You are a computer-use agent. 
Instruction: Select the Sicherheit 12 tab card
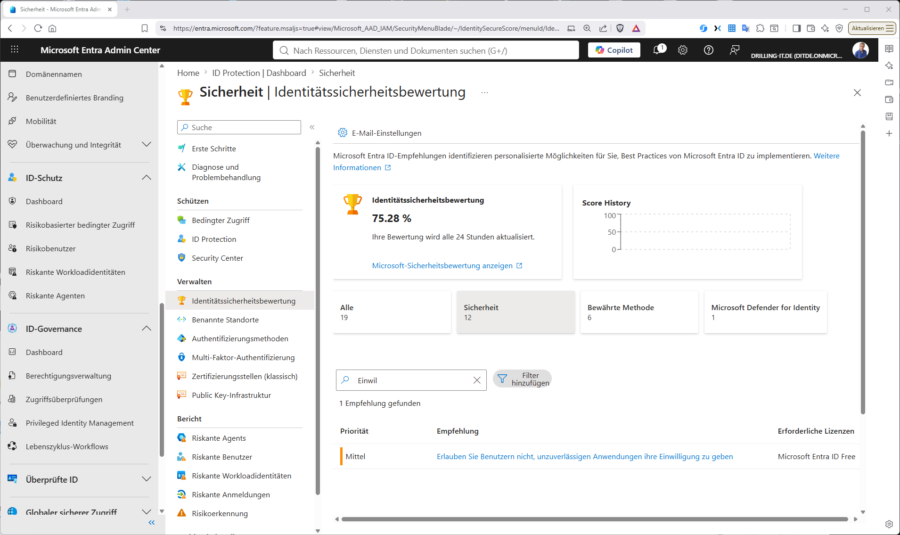[515, 312]
